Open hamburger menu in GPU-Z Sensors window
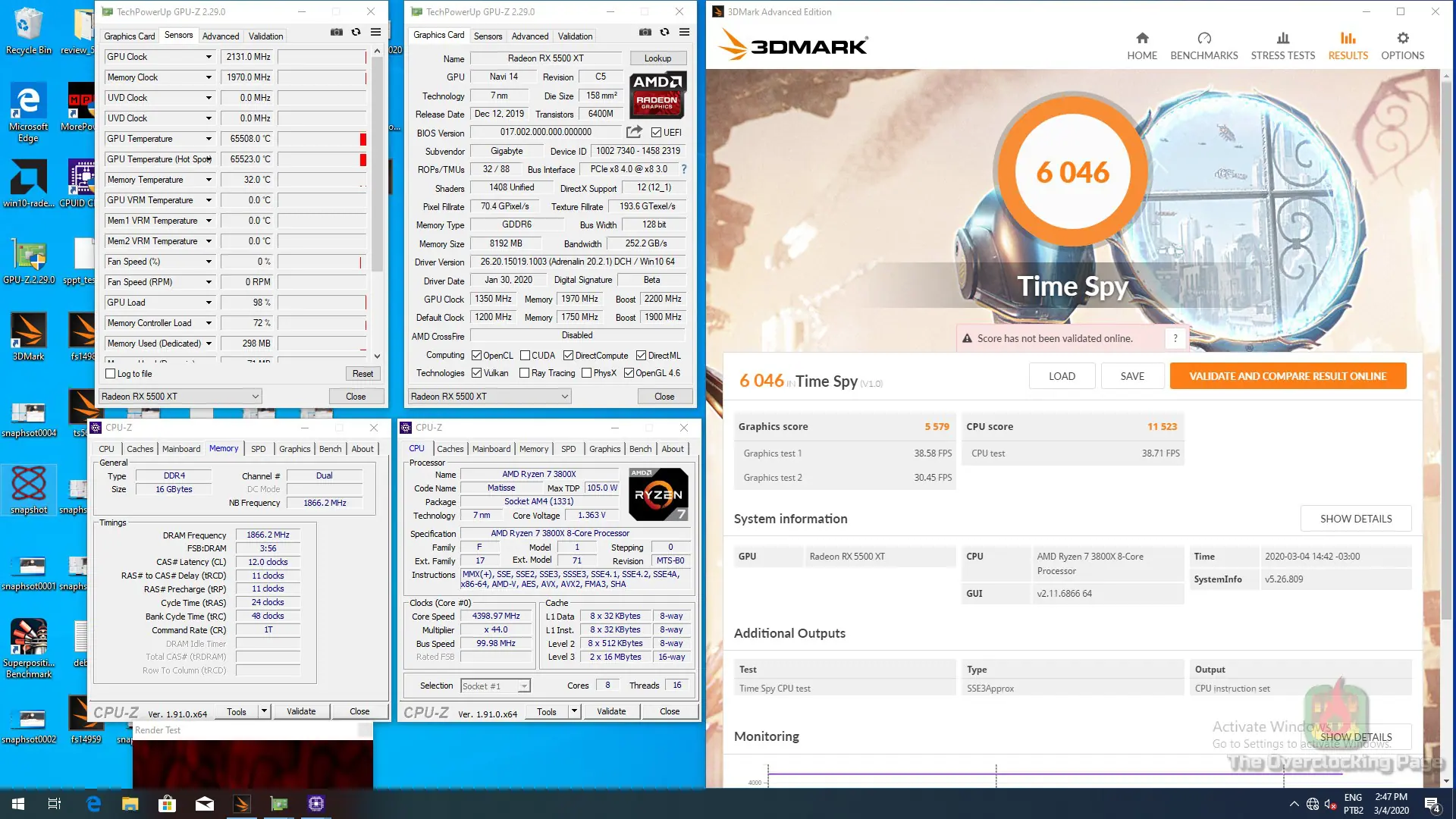 pyautogui.click(x=375, y=33)
